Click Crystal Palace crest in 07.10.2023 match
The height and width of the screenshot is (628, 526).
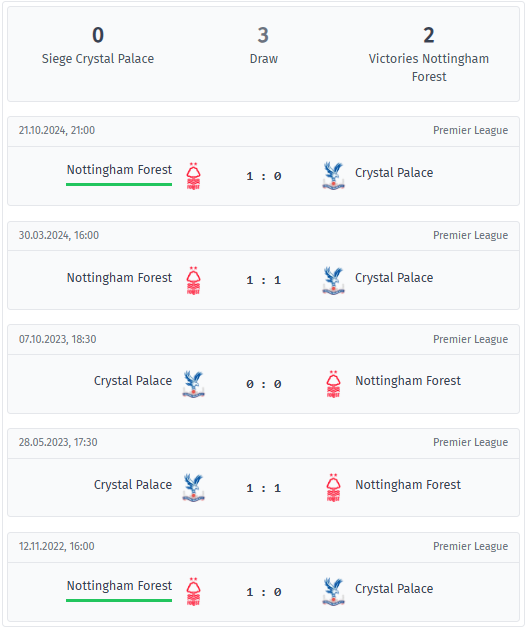tap(193, 384)
